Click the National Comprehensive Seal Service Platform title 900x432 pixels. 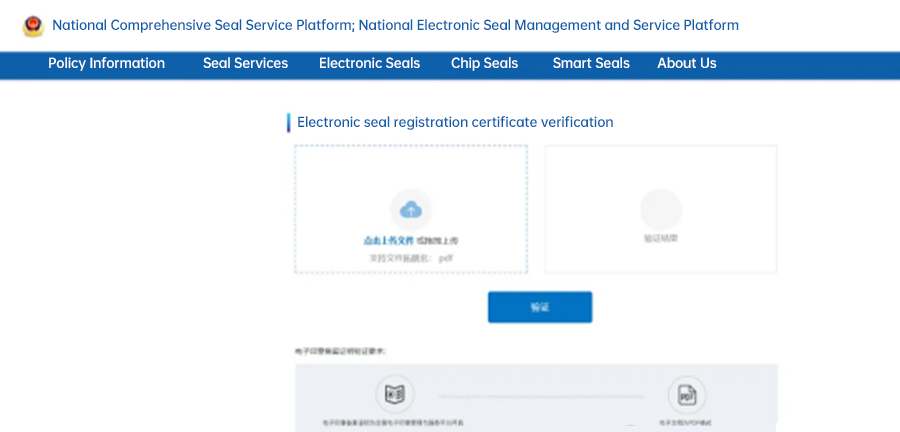[x=395, y=25]
